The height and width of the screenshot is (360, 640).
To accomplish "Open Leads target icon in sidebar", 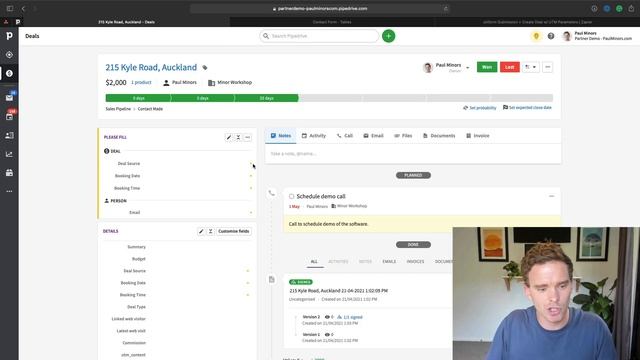I will click(x=9, y=55).
